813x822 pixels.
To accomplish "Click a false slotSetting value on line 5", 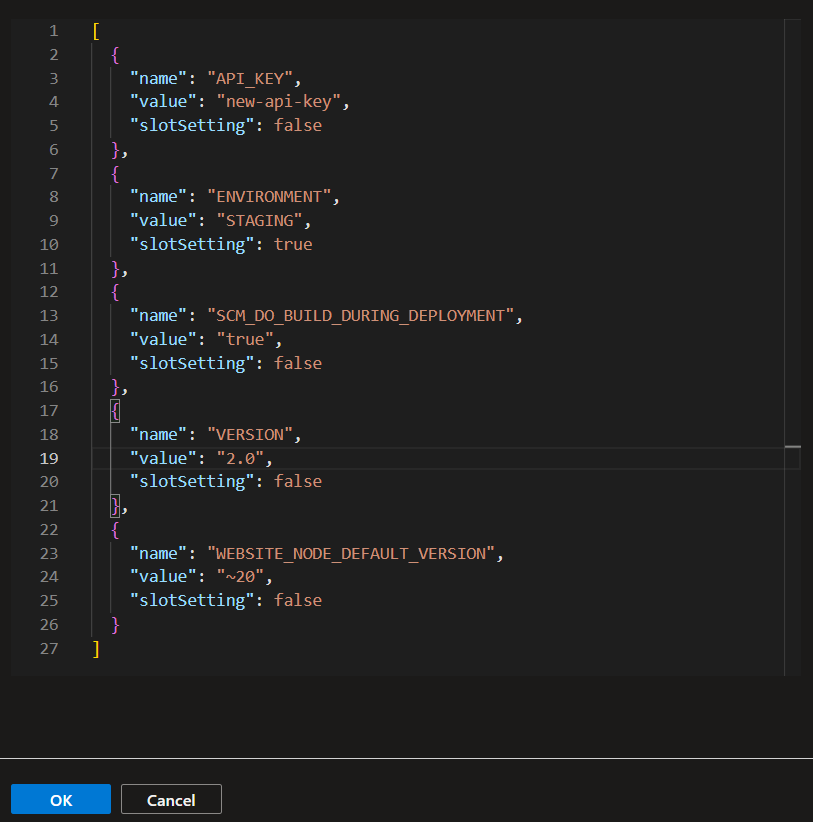I will click(298, 125).
